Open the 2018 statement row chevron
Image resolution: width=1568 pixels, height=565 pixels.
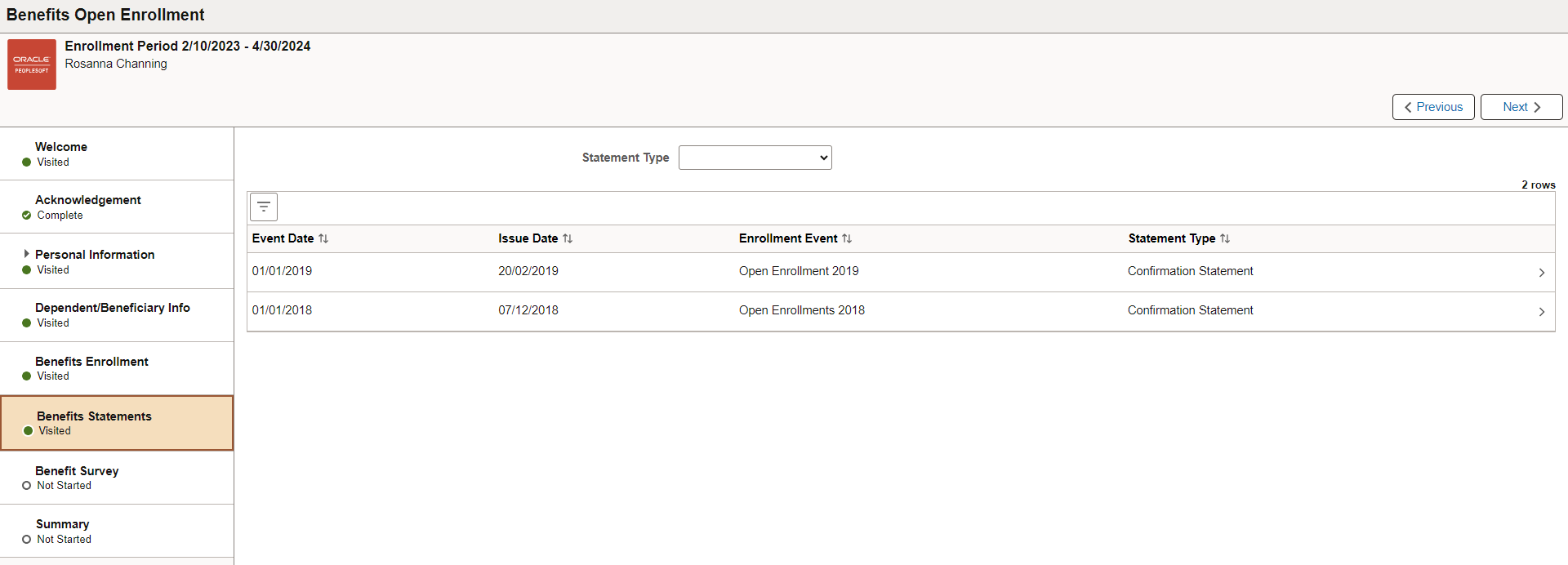(x=1542, y=312)
